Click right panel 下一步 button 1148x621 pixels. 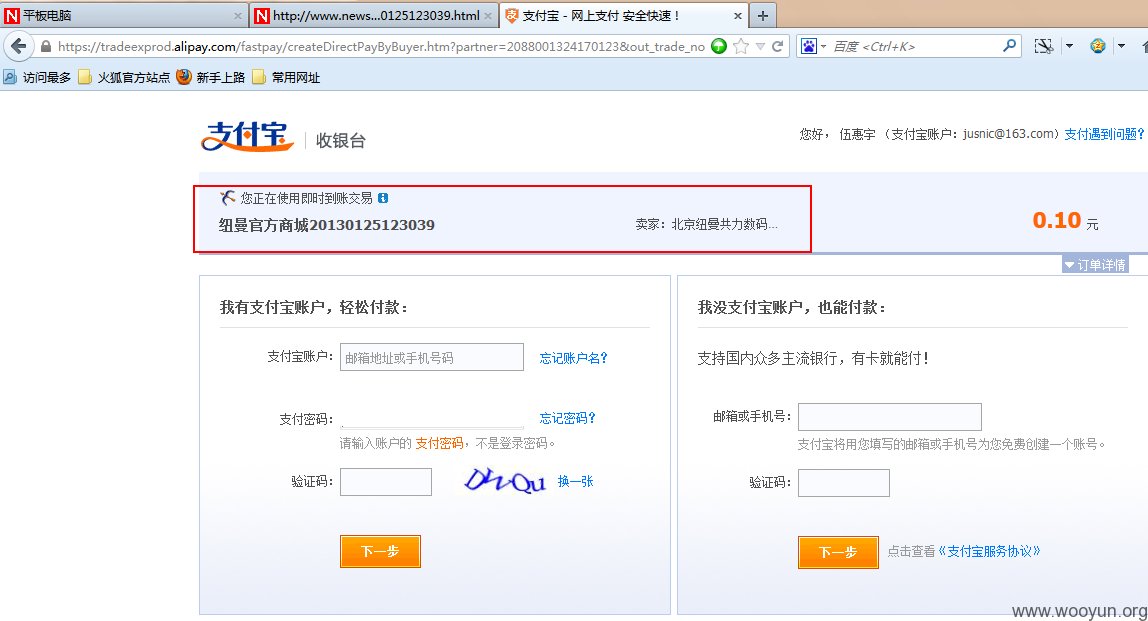(x=838, y=552)
